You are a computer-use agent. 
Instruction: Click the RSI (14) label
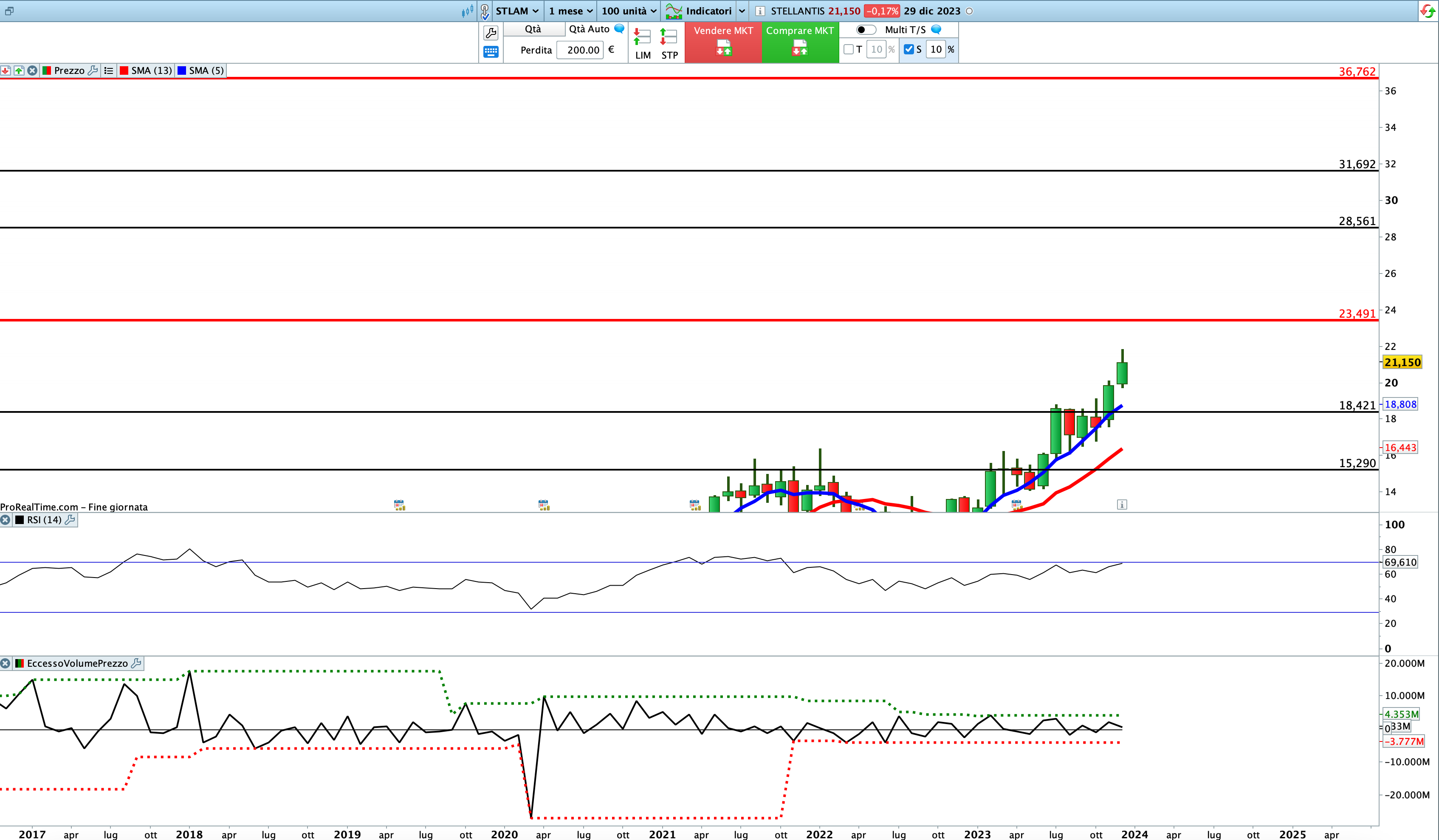pos(44,520)
